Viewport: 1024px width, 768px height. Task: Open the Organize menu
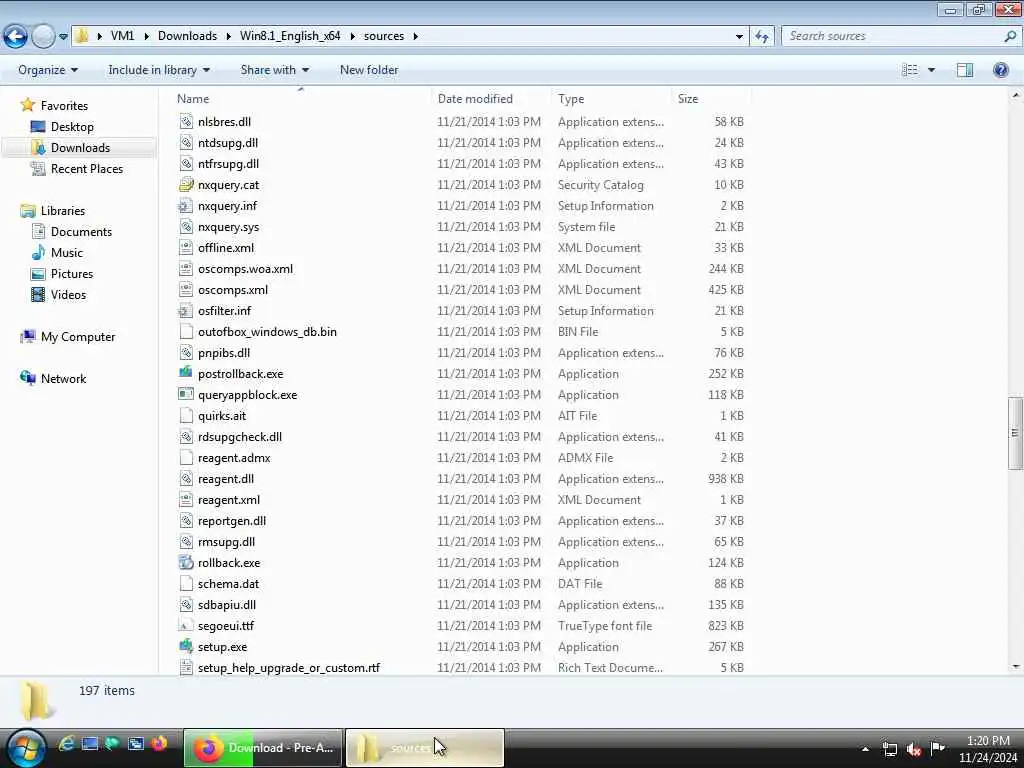pyautogui.click(x=48, y=70)
